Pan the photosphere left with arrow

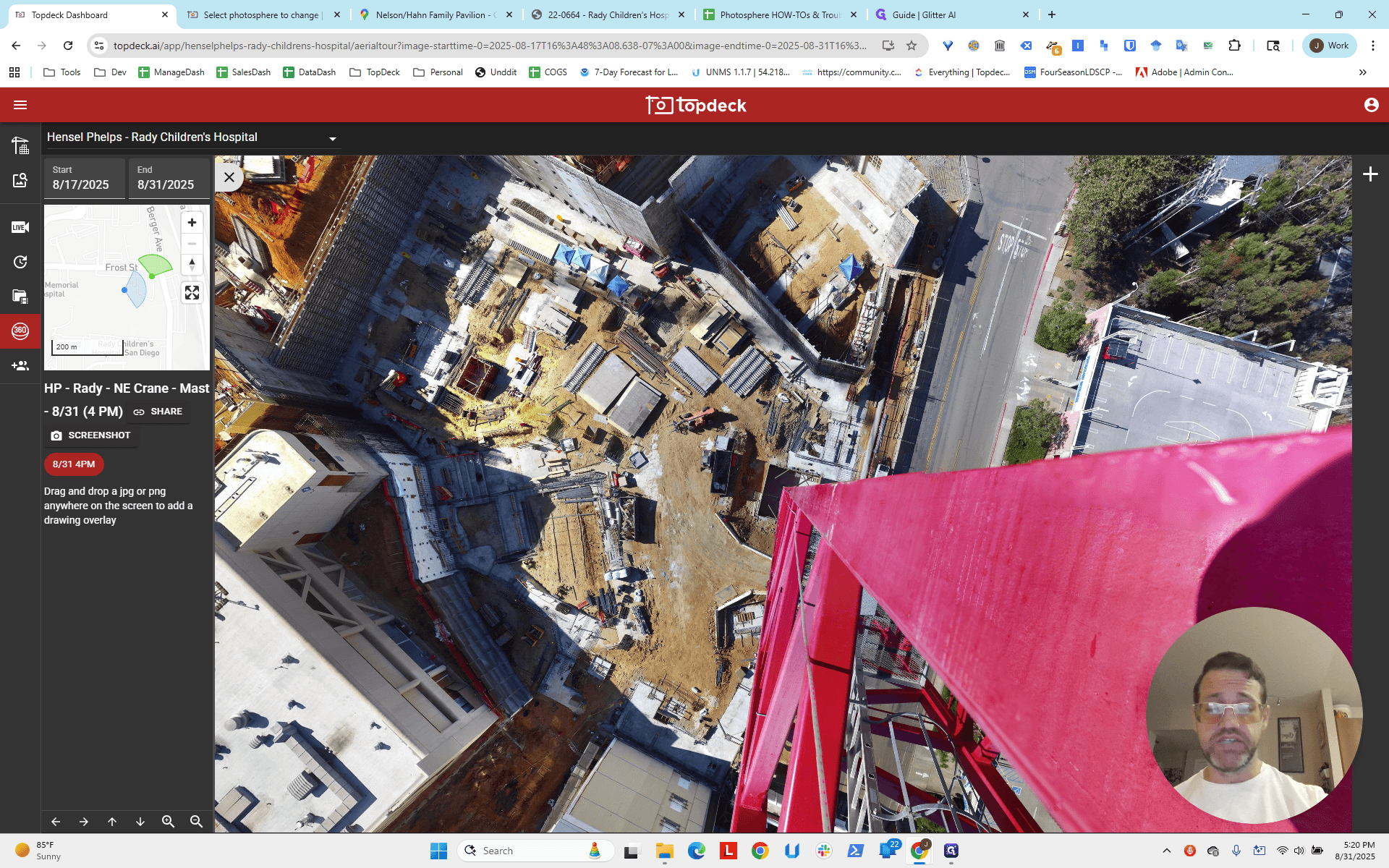(56, 822)
